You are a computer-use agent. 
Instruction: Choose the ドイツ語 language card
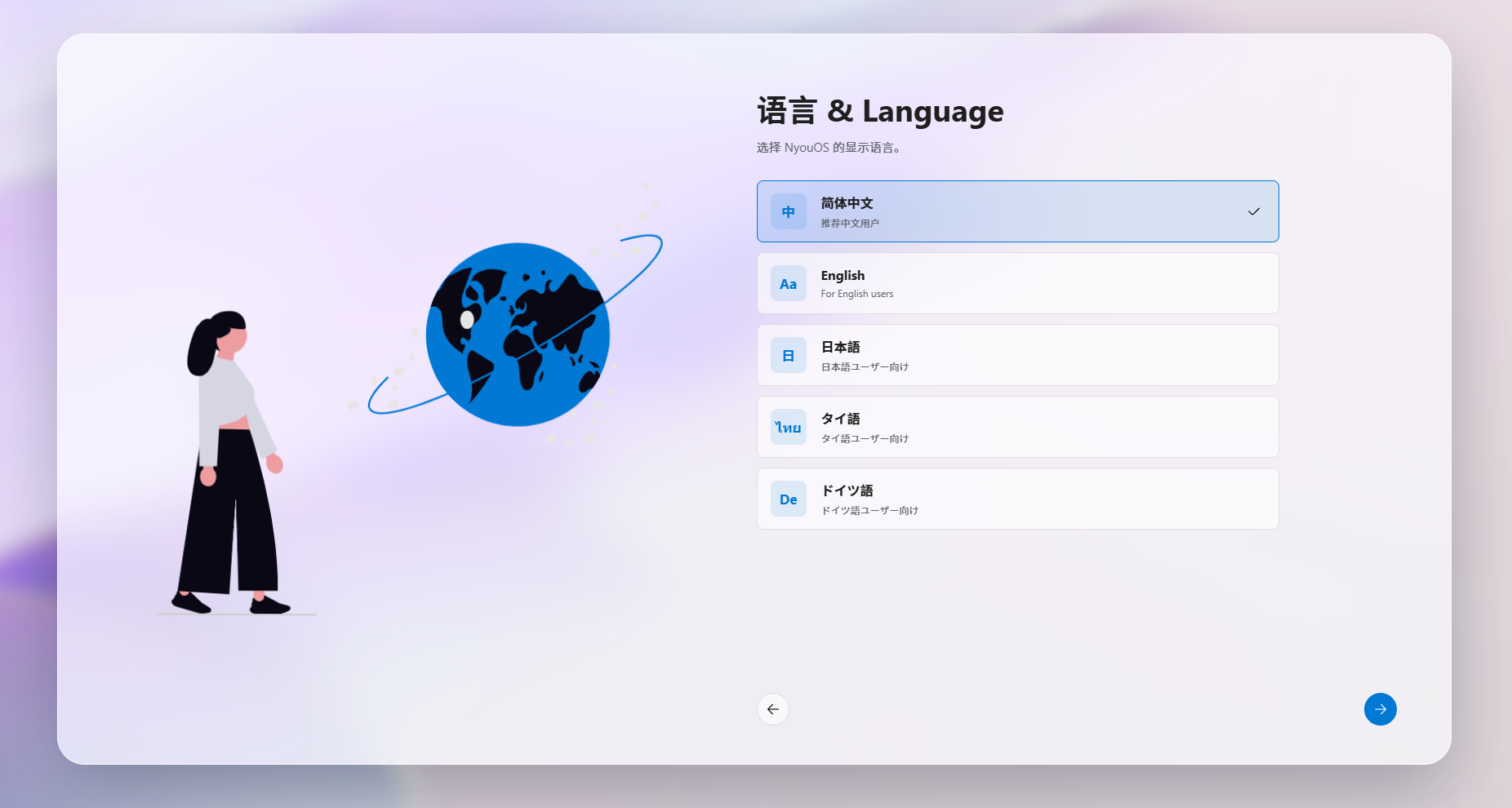1017,499
